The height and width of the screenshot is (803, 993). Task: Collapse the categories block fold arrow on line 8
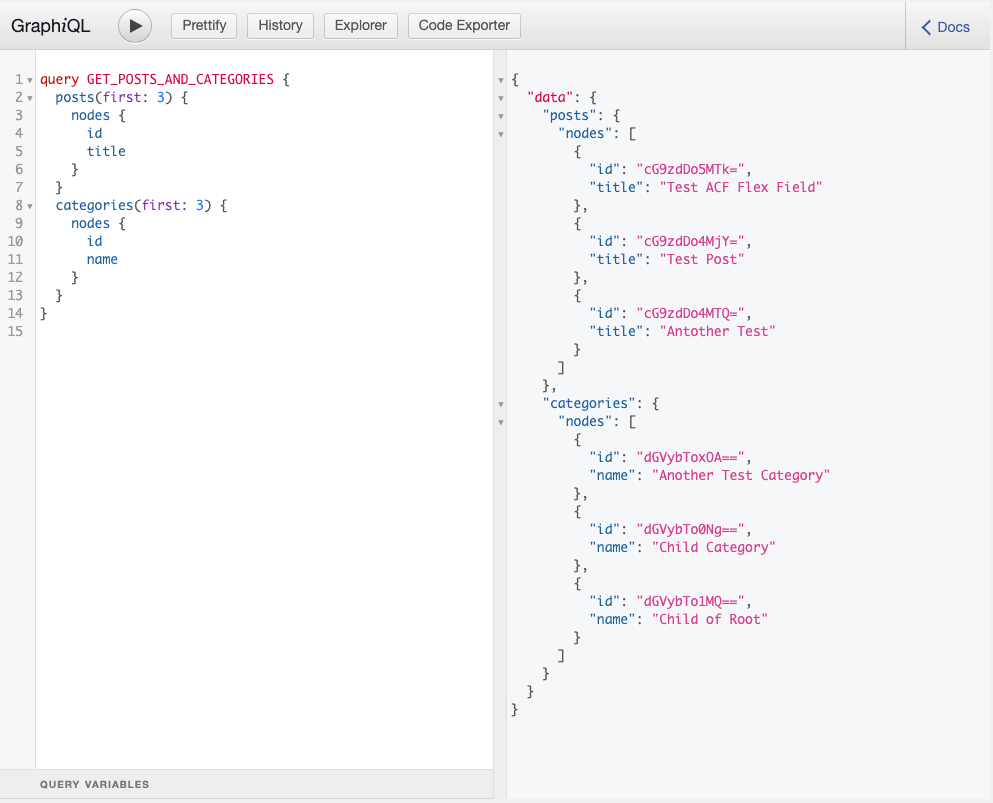point(30,206)
